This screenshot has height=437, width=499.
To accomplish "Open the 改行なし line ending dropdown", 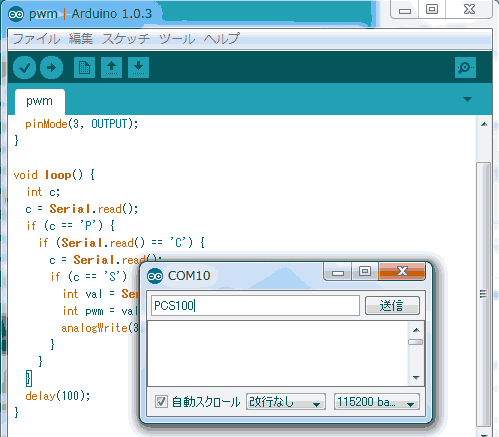I will pyautogui.click(x=286, y=402).
